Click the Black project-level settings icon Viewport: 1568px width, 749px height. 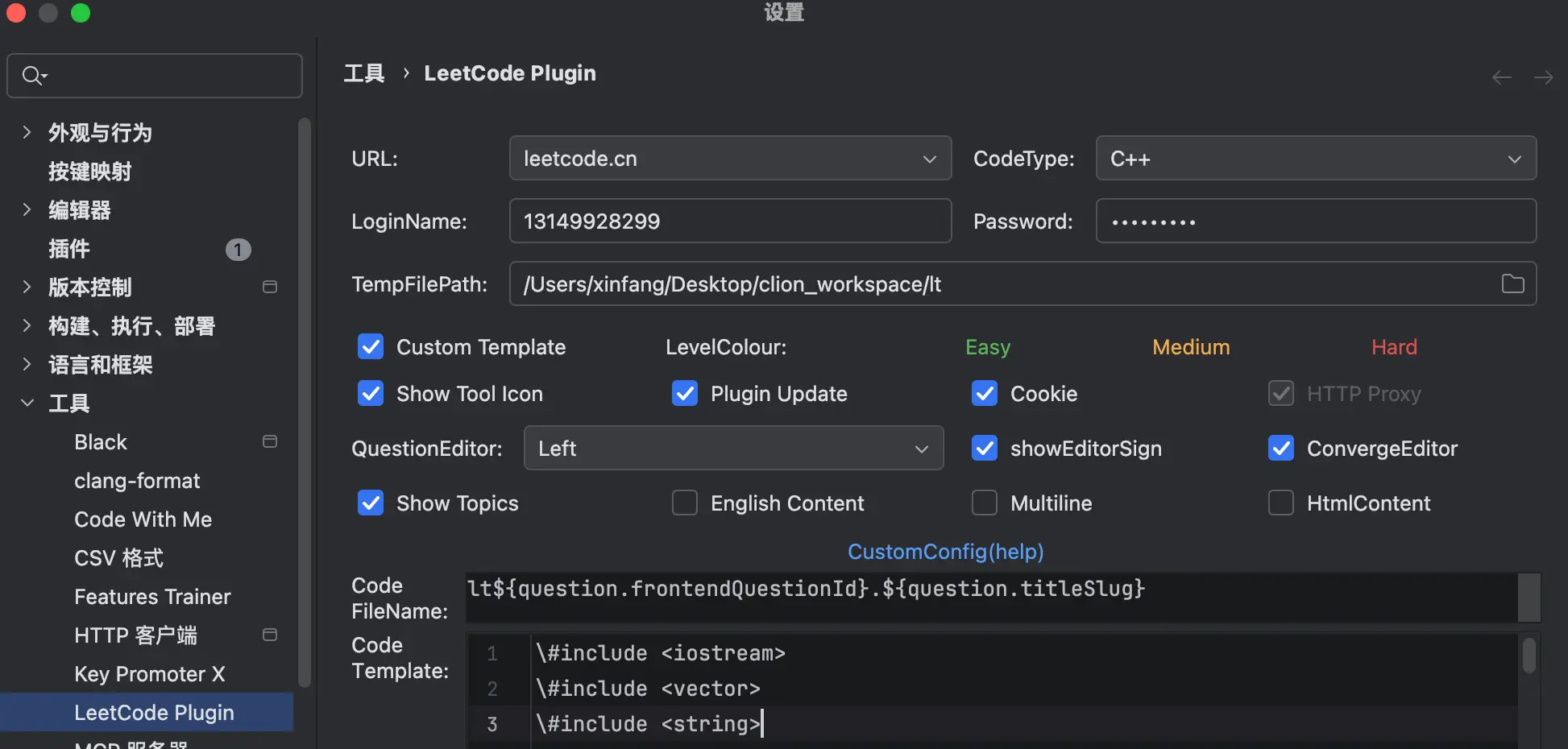click(x=270, y=441)
